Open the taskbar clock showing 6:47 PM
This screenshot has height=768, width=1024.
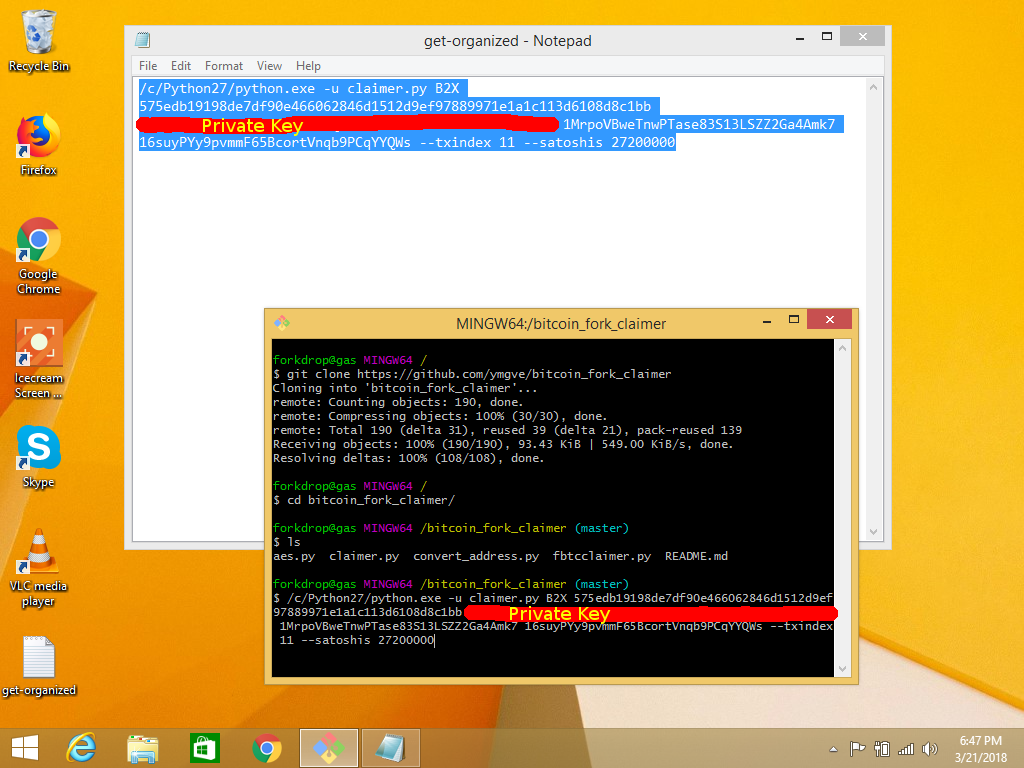[x=980, y=747]
